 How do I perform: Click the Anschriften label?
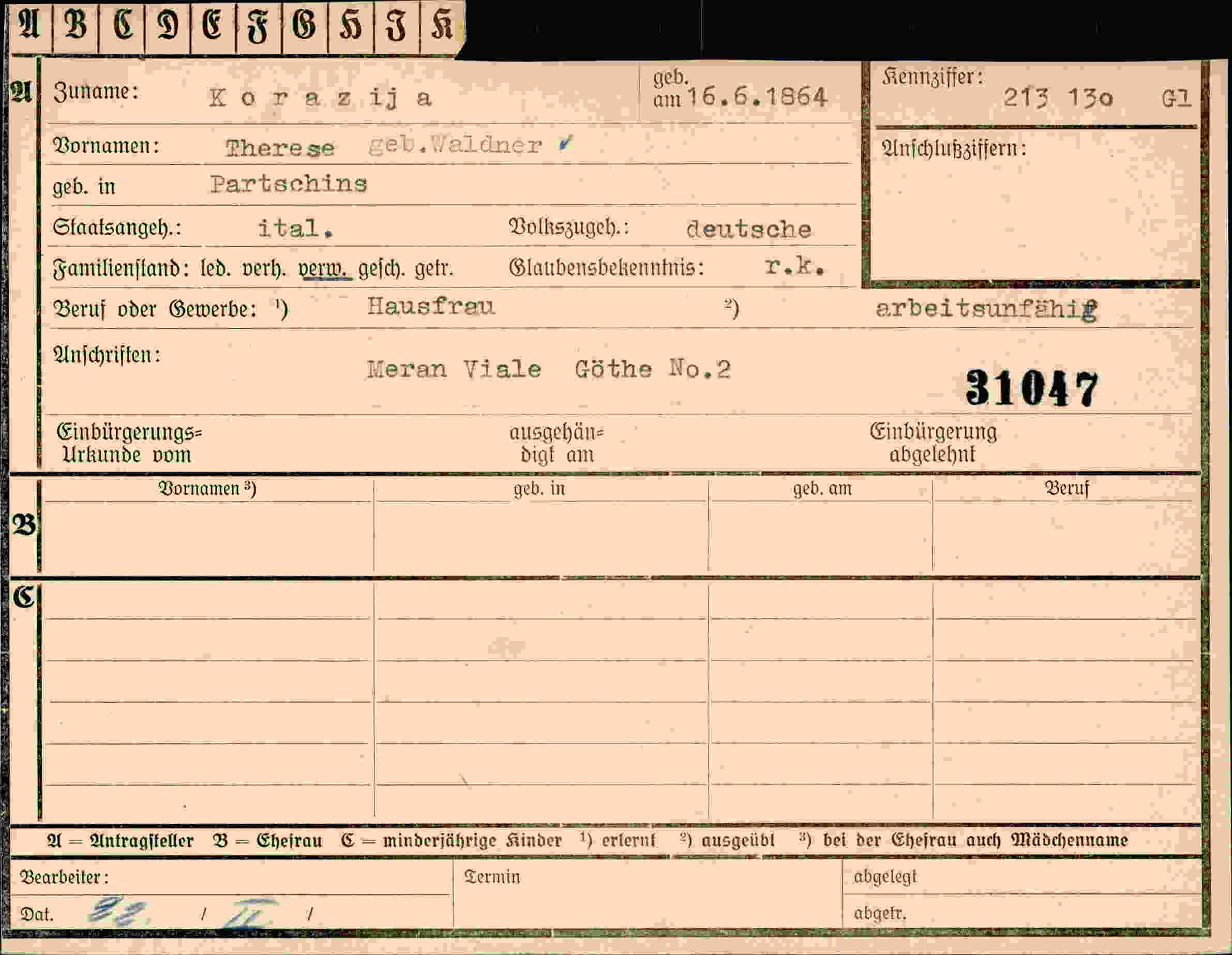(107, 355)
